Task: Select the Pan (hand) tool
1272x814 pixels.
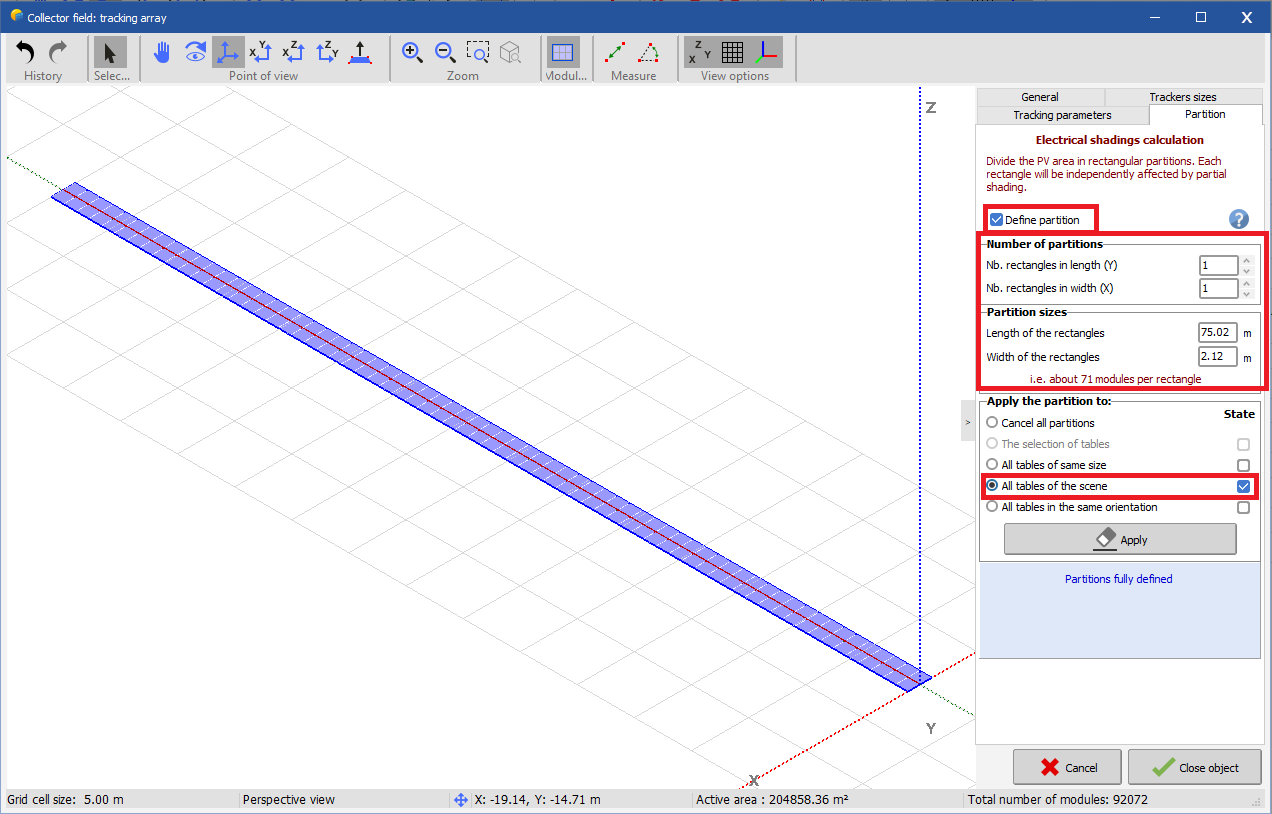Action: click(161, 52)
